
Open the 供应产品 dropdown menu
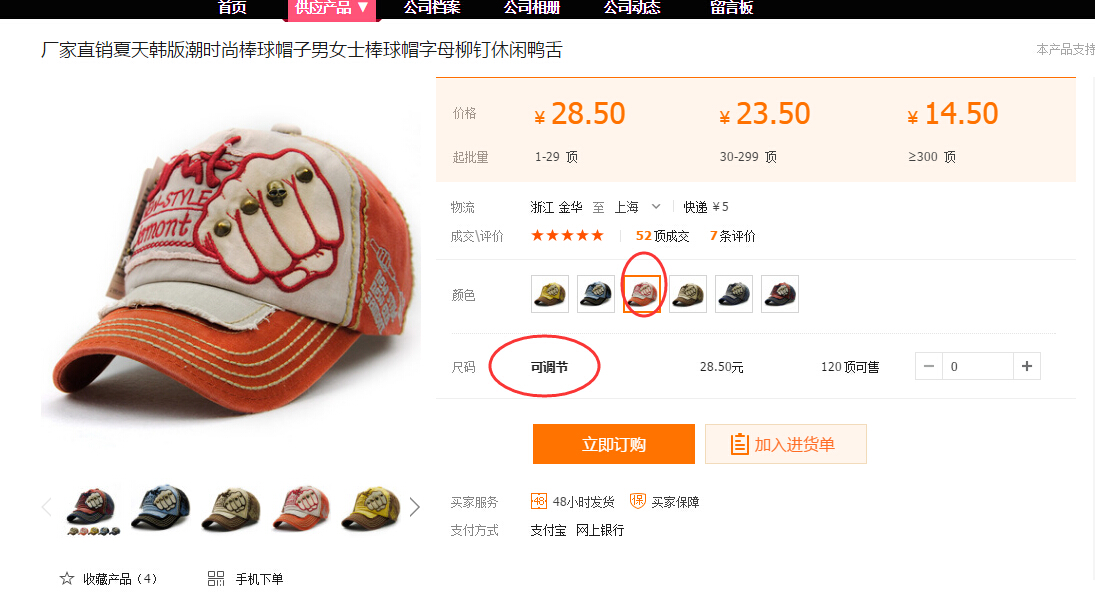[332, 8]
